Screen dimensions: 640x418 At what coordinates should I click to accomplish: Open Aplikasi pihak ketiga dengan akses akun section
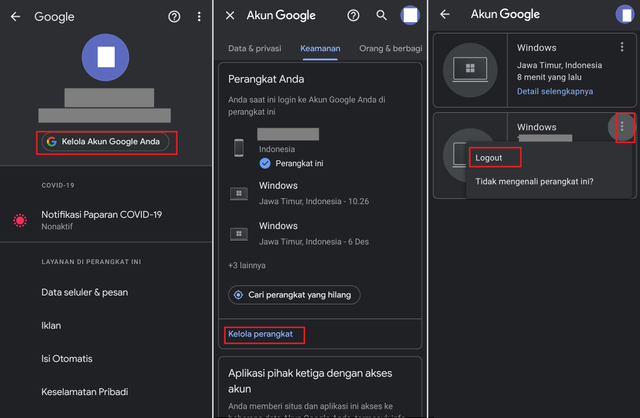[310, 381]
